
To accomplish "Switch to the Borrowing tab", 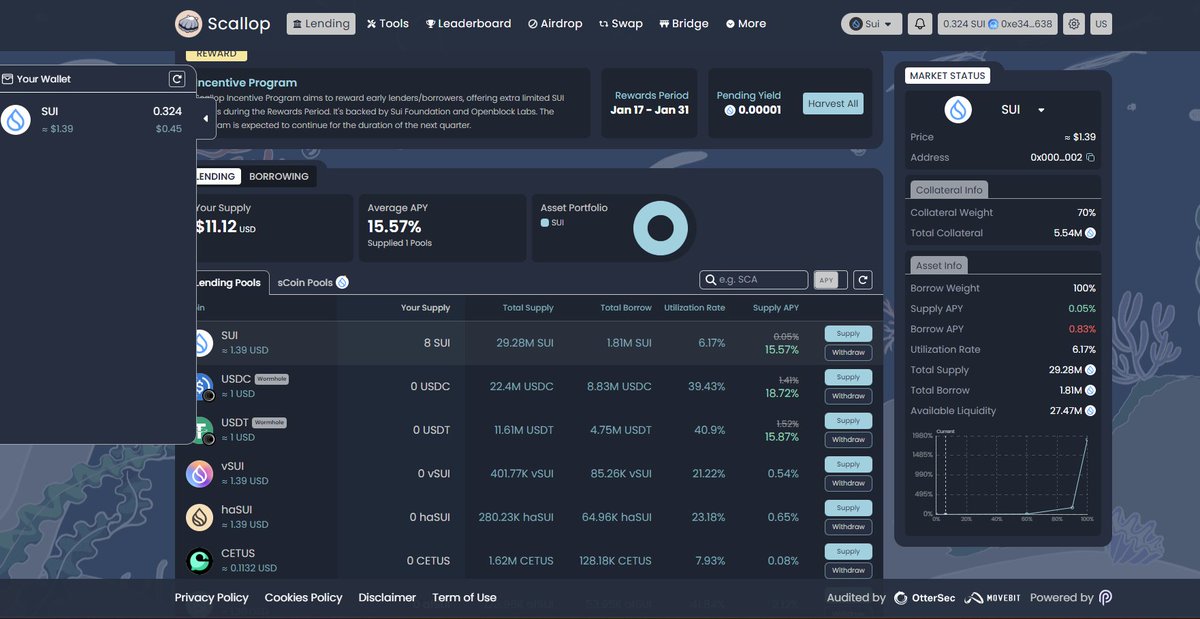I will click(x=279, y=176).
